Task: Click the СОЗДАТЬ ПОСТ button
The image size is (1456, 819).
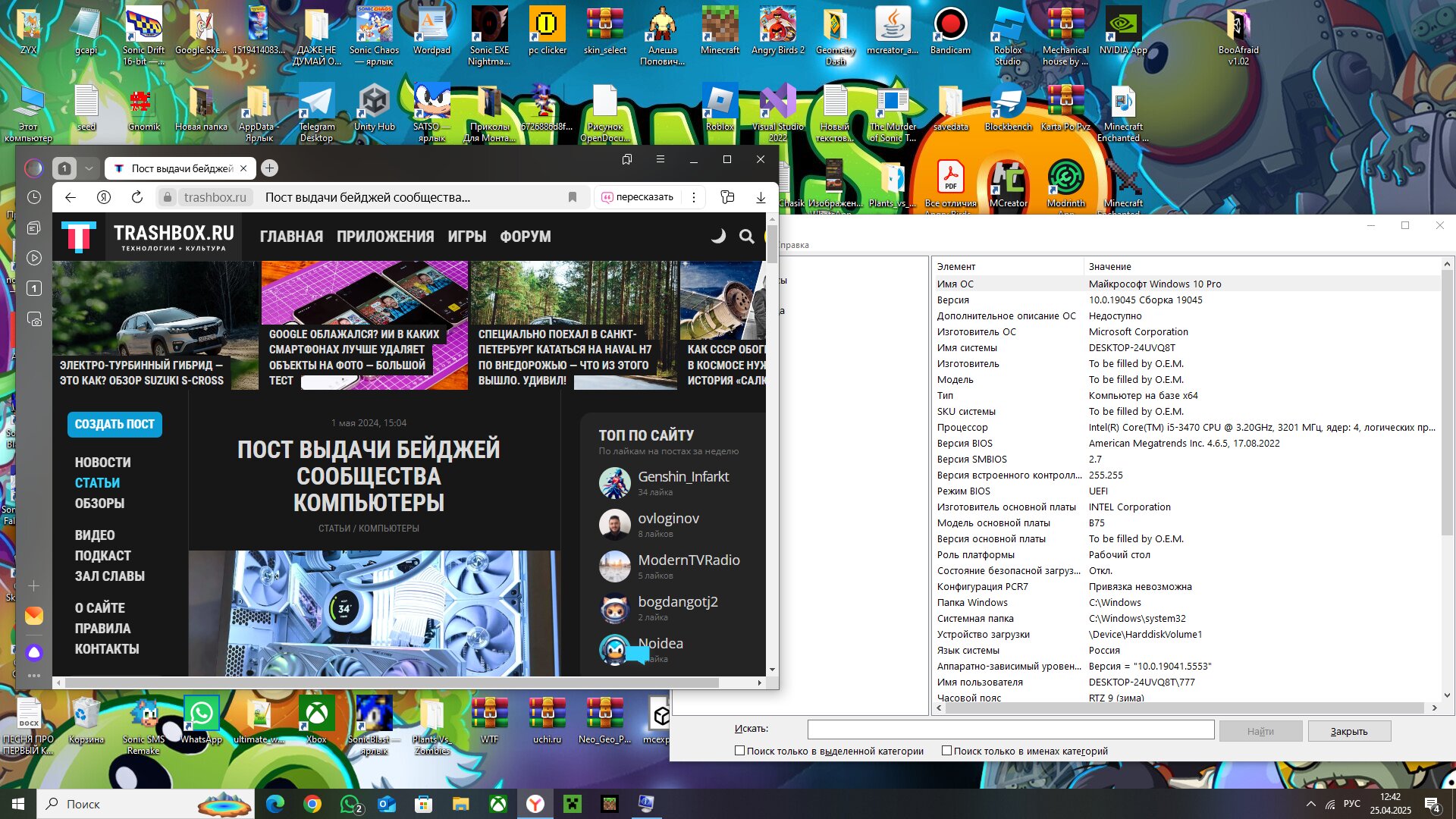Action: pyautogui.click(x=115, y=425)
